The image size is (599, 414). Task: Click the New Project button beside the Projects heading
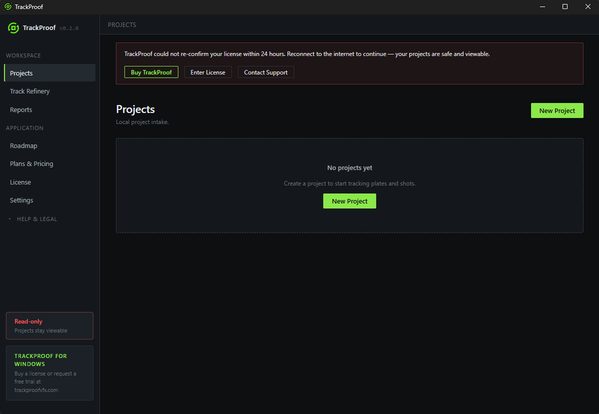pyautogui.click(x=557, y=110)
